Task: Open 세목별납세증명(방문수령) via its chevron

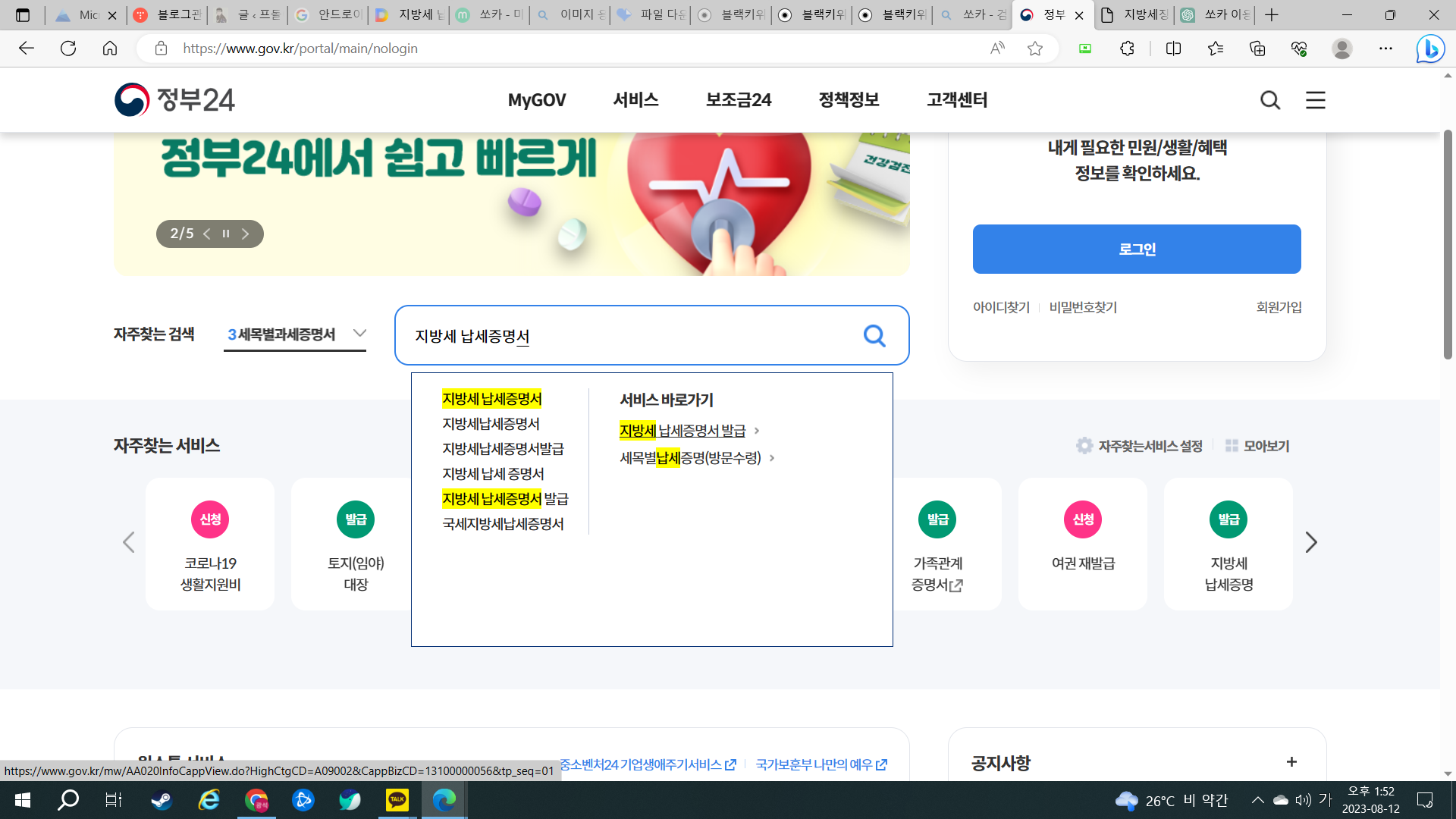Action: 772,458
